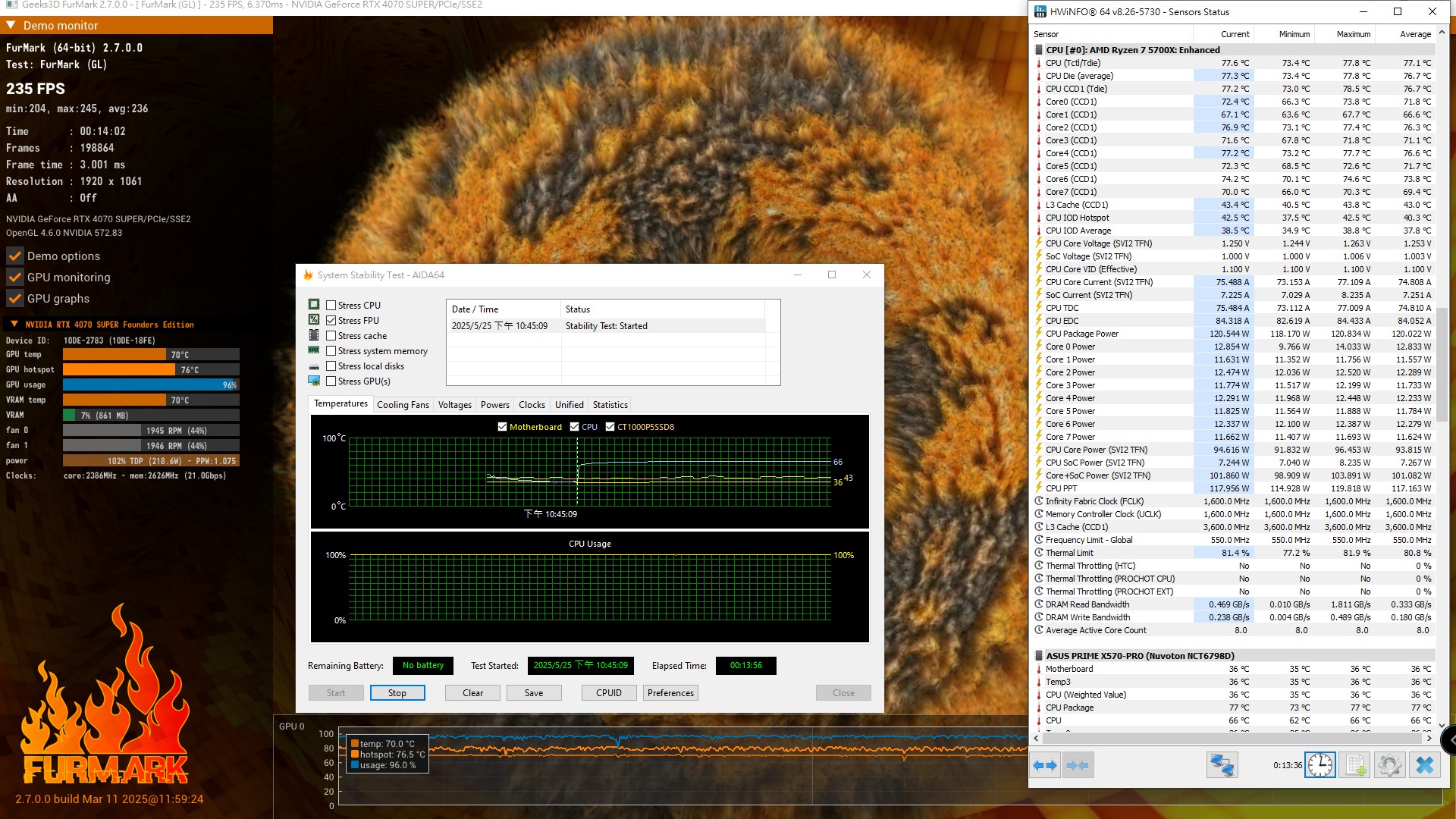Image resolution: width=1456 pixels, height=819 pixels.
Task: Click the AIDA64 flame title icon
Action: [x=308, y=275]
